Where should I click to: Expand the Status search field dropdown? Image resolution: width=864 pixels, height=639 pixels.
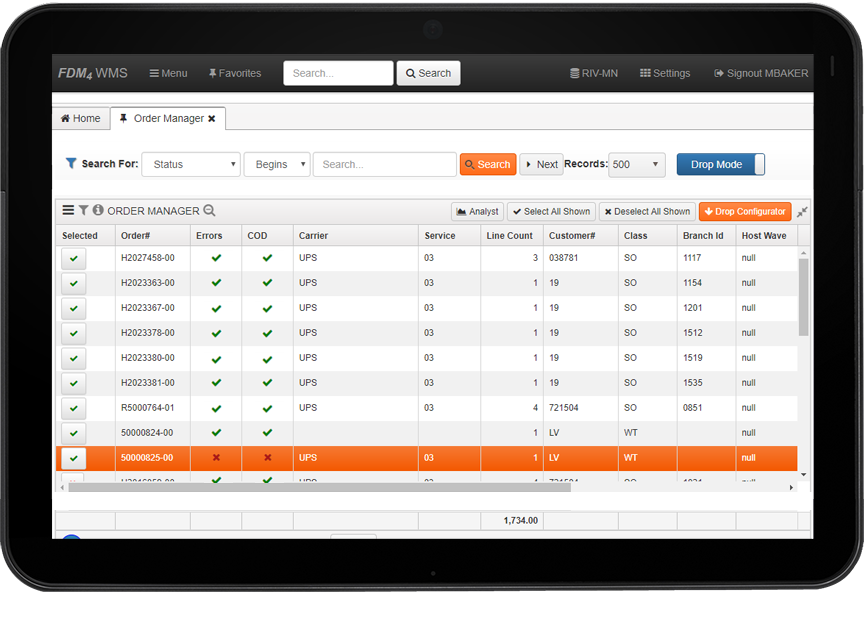(191, 165)
